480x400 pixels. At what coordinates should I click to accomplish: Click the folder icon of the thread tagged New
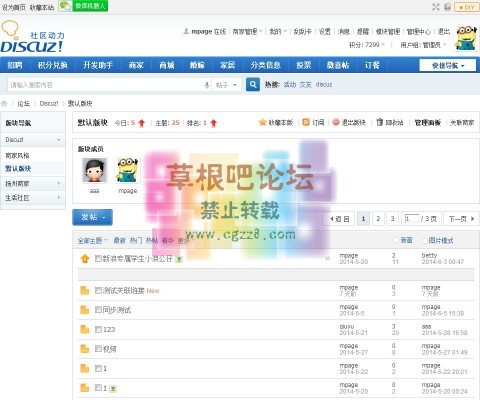coord(85,290)
